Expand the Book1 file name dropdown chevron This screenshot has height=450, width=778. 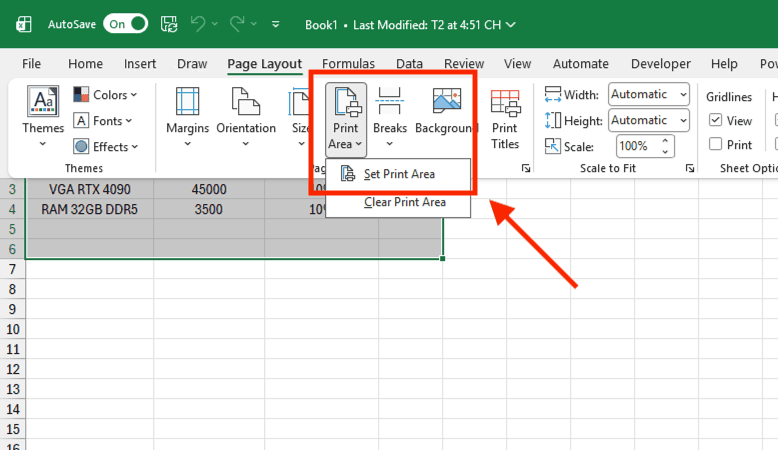tap(511, 24)
